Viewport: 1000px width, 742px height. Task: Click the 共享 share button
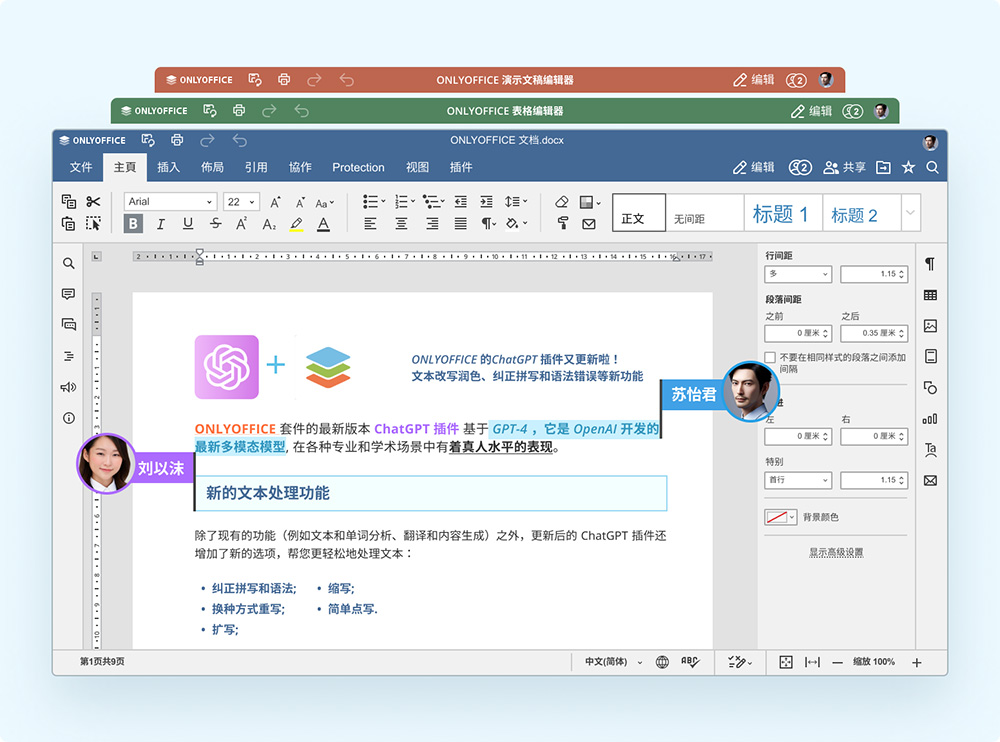coord(844,167)
